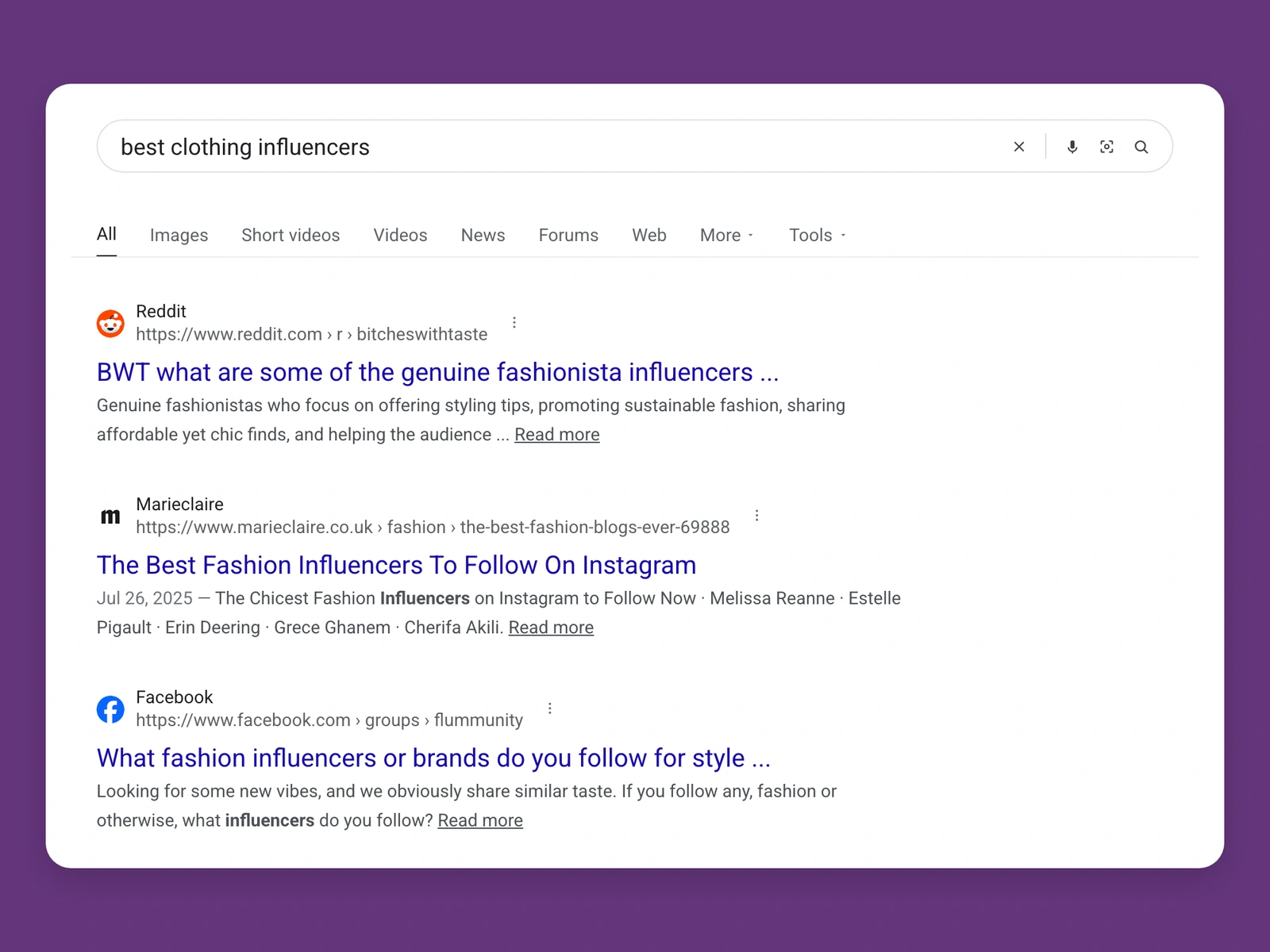This screenshot has height=952, width=1270.
Task: Open the three-dot menu for Facebook result
Action: pyautogui.click(x=550, y=708)
